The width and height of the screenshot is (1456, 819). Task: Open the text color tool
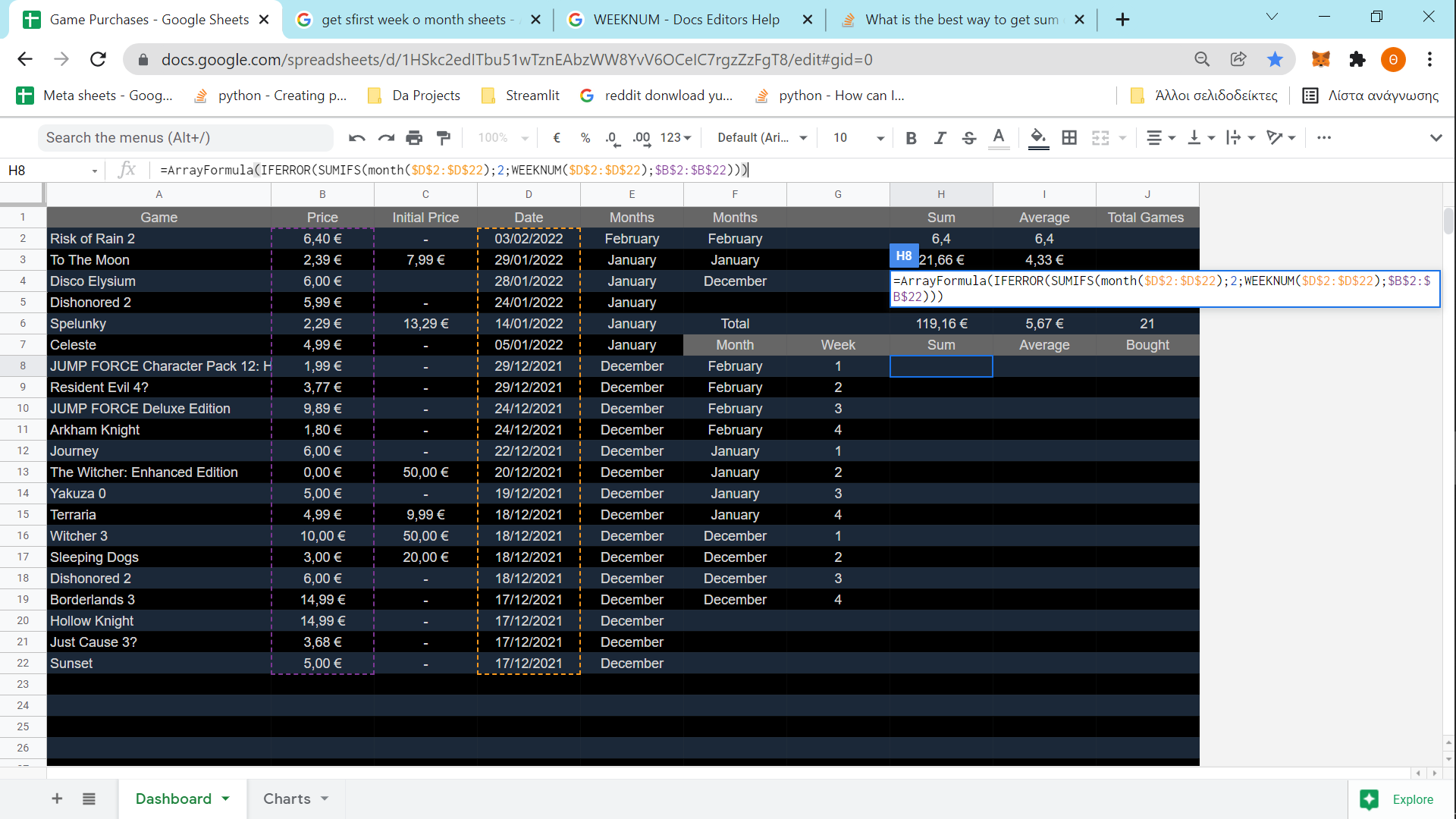(x=999, y=138)
